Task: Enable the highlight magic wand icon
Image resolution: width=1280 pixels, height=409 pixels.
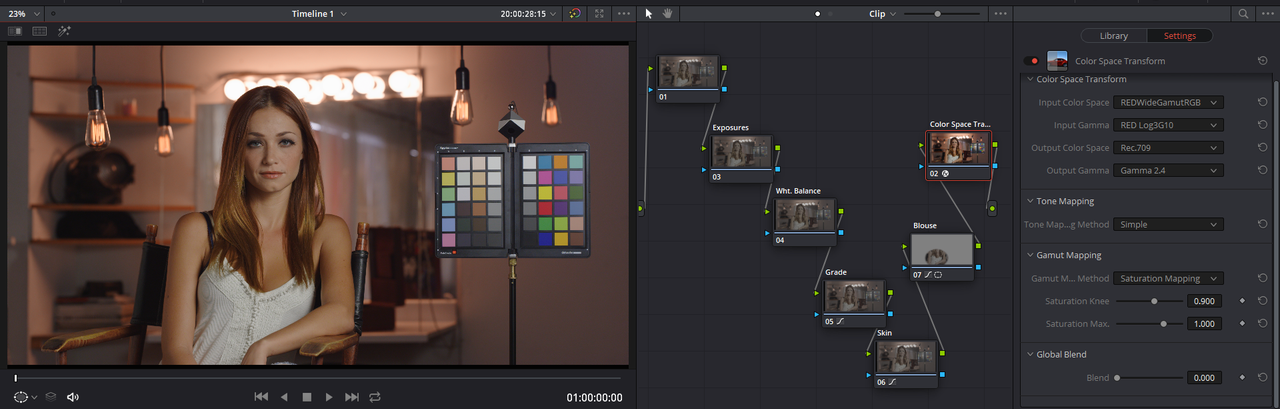Action: tap(64, 31)
